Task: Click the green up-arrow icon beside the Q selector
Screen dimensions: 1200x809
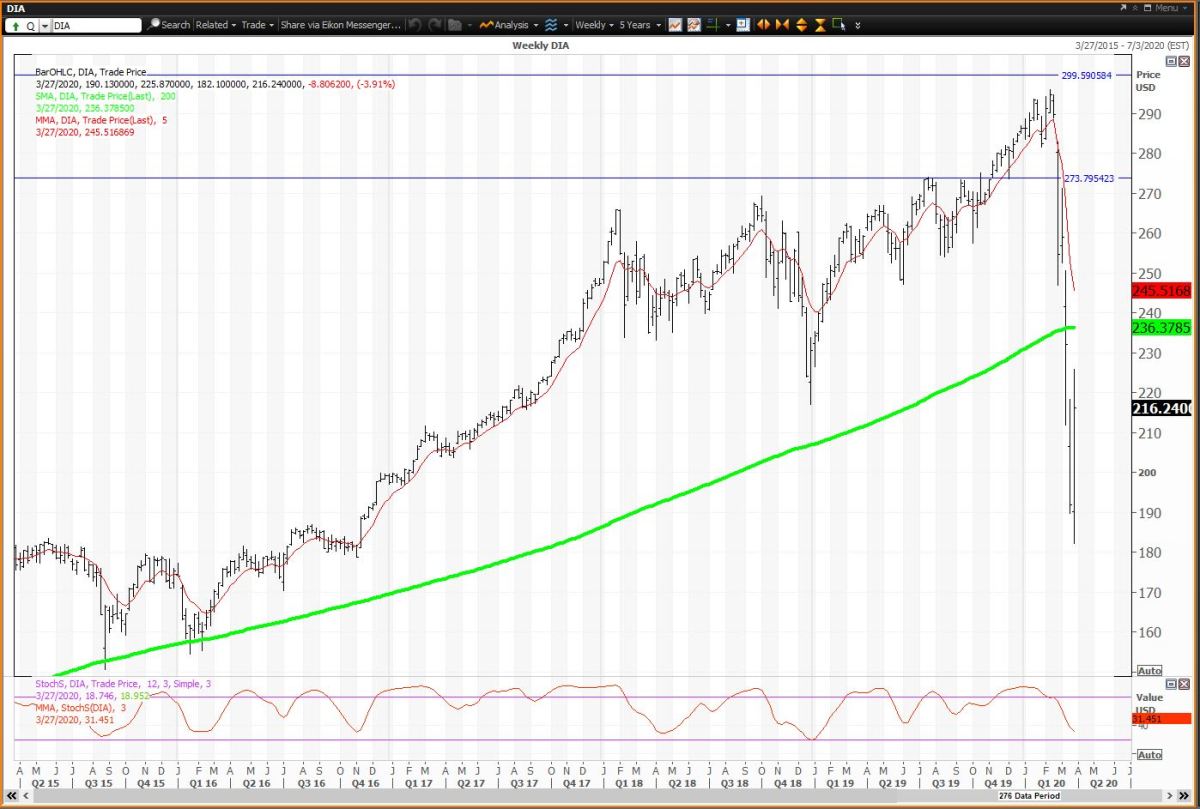Action: pos(15,25)
